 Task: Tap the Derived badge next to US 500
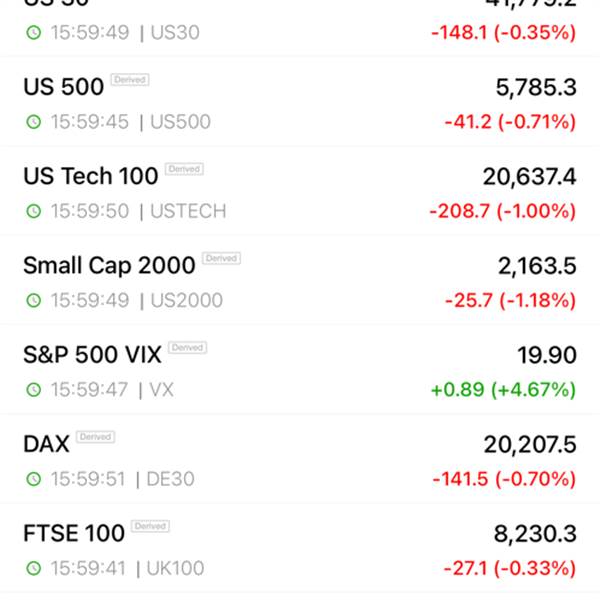tap(130, 80)
